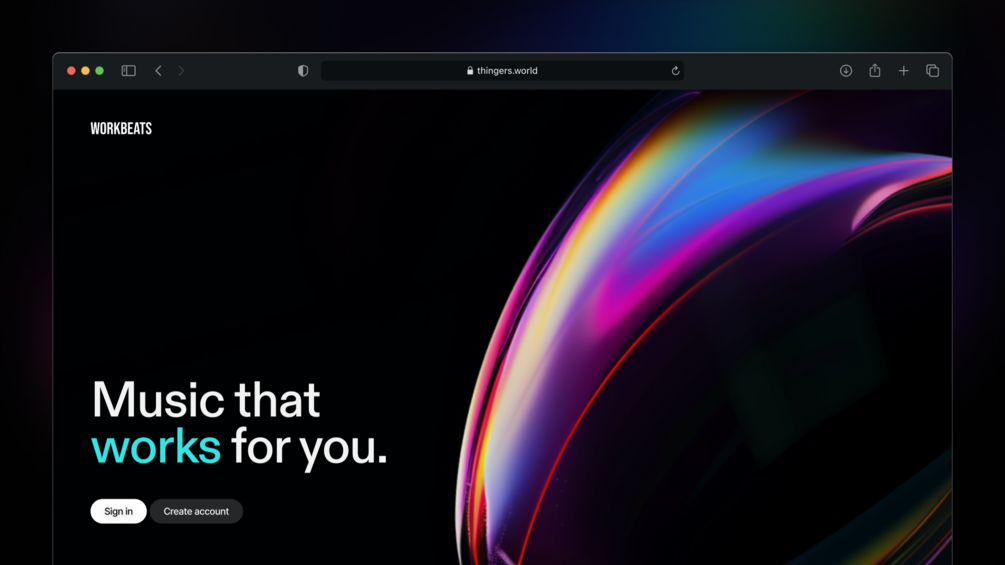Go forward with the right chevron
Screen dimensions: 1005x565
(x=181, y=70)
